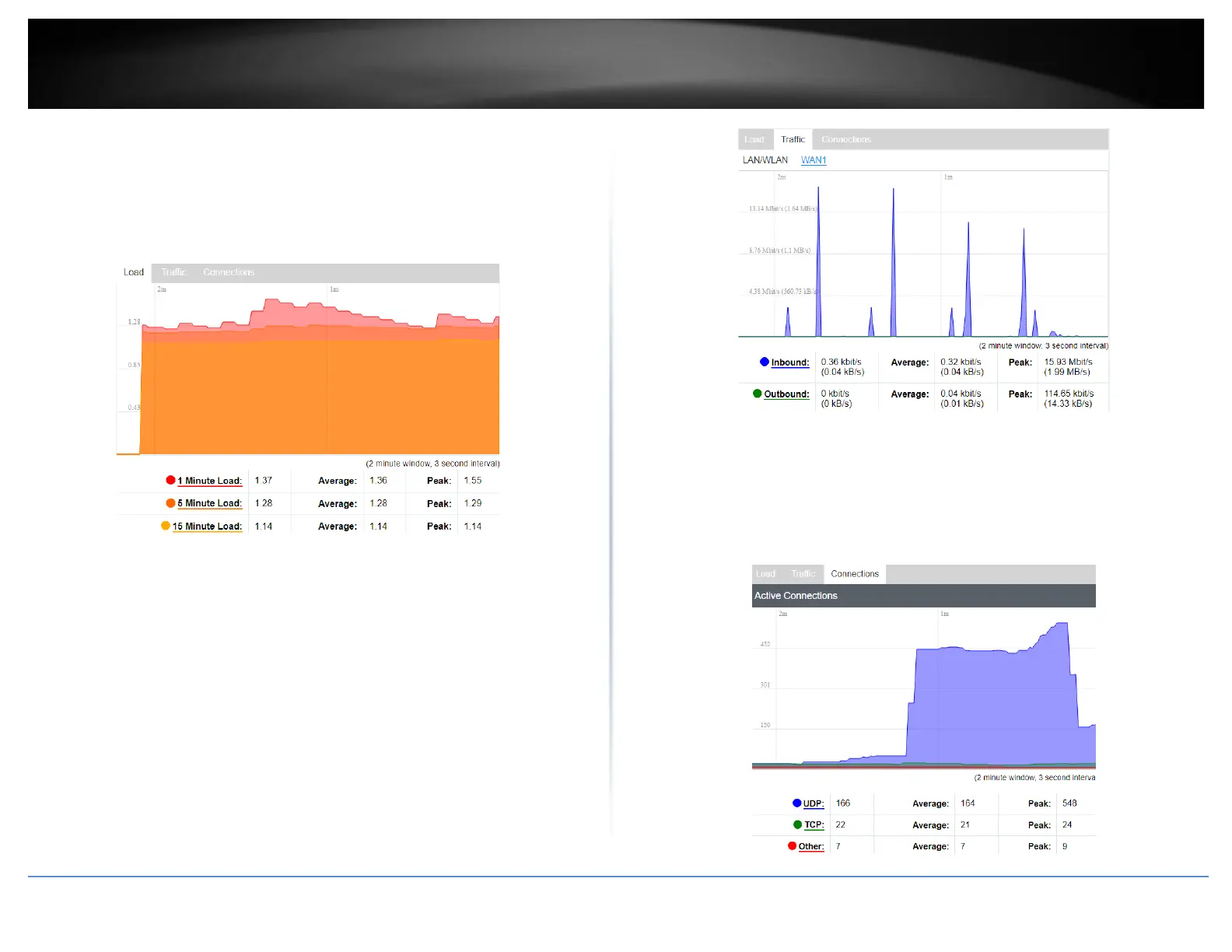Click the 1 Minute Load value 1.37
Viewport: 1232px width, 952px height.
click(264, 481)
